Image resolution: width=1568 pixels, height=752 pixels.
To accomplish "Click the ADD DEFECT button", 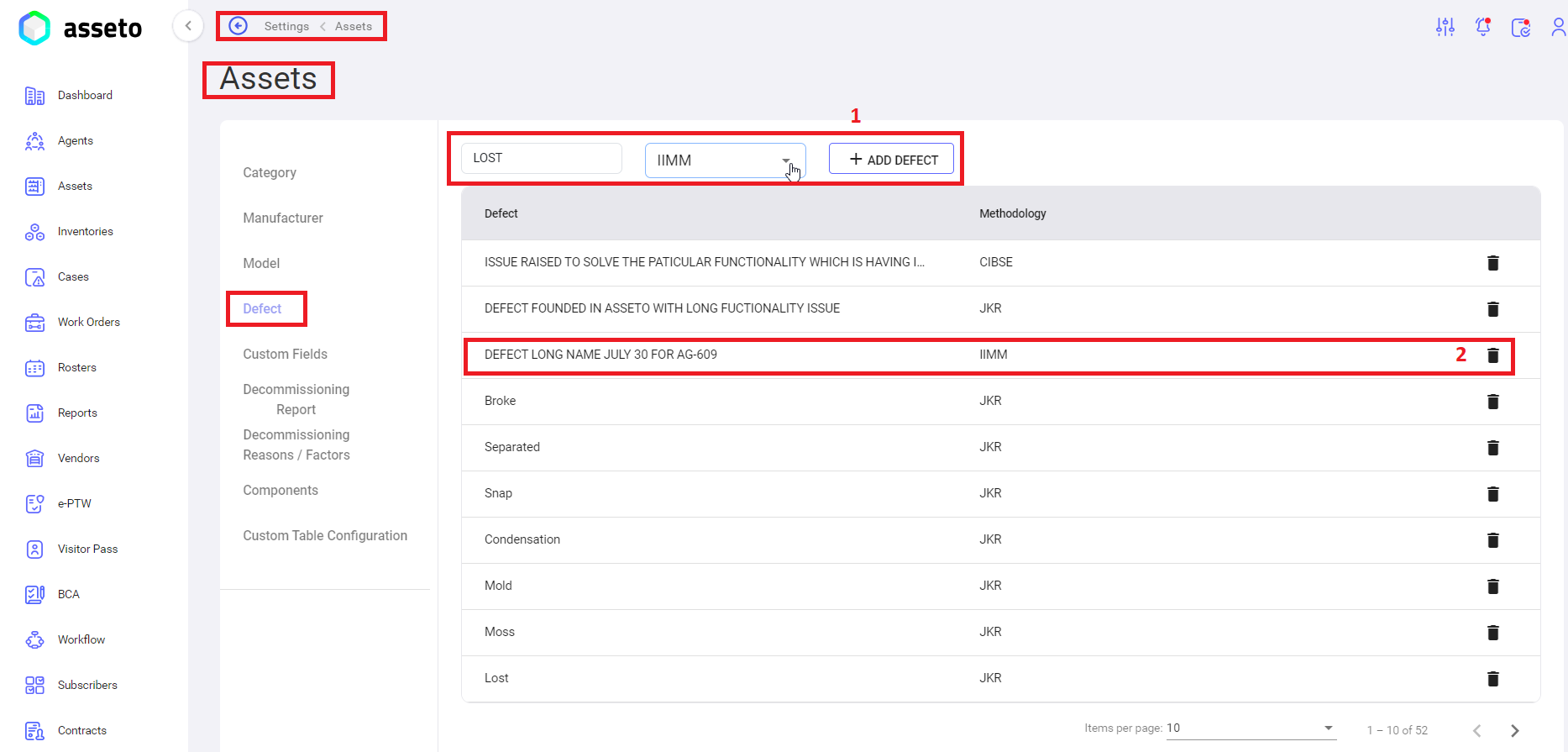I will (891, 160).
